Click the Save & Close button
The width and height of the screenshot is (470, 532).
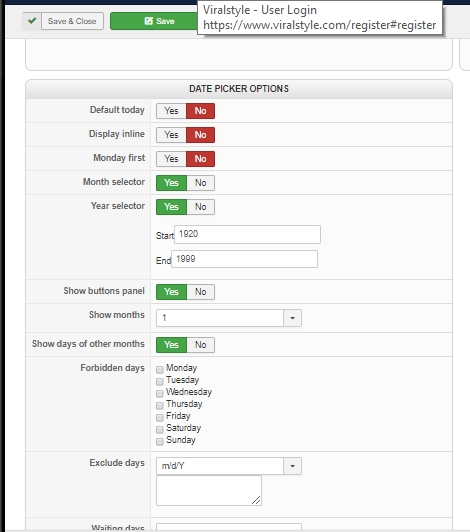point(72,21)
